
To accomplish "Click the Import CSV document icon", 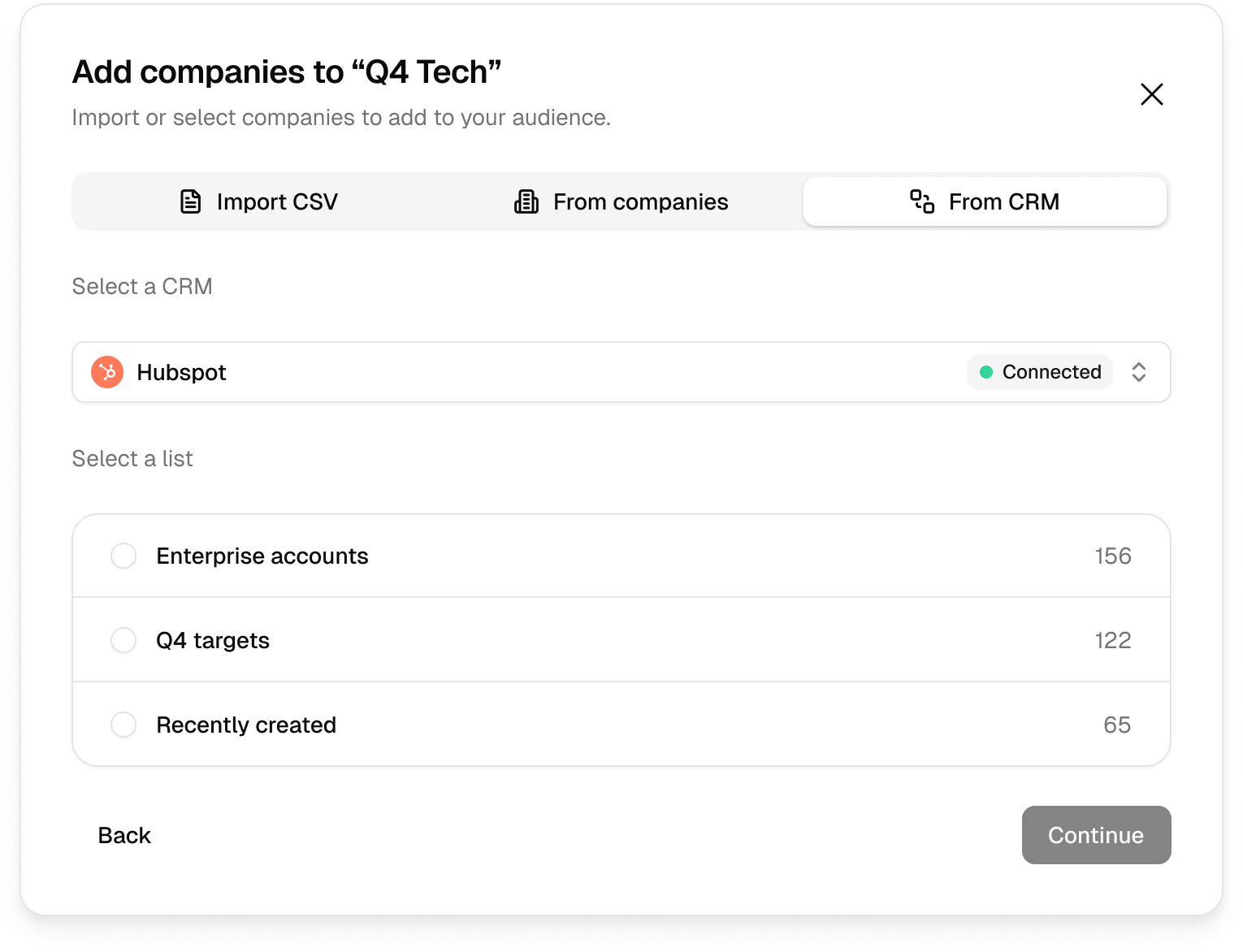I will point(190,201).
